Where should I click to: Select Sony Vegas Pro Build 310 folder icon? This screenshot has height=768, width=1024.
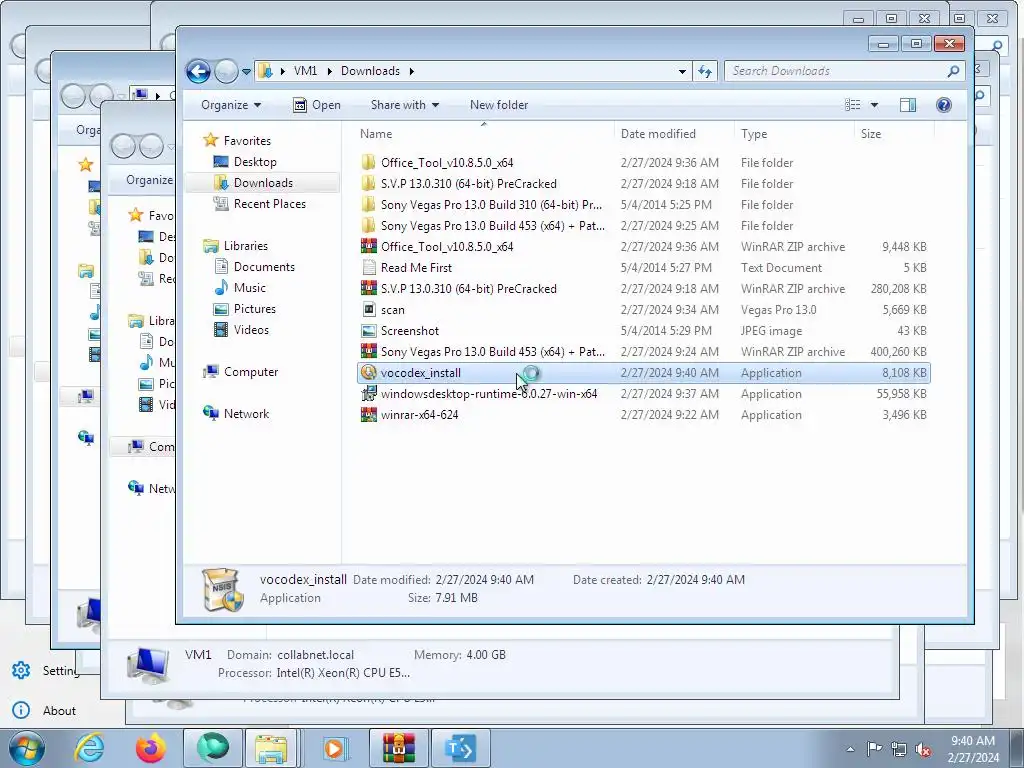368,204
